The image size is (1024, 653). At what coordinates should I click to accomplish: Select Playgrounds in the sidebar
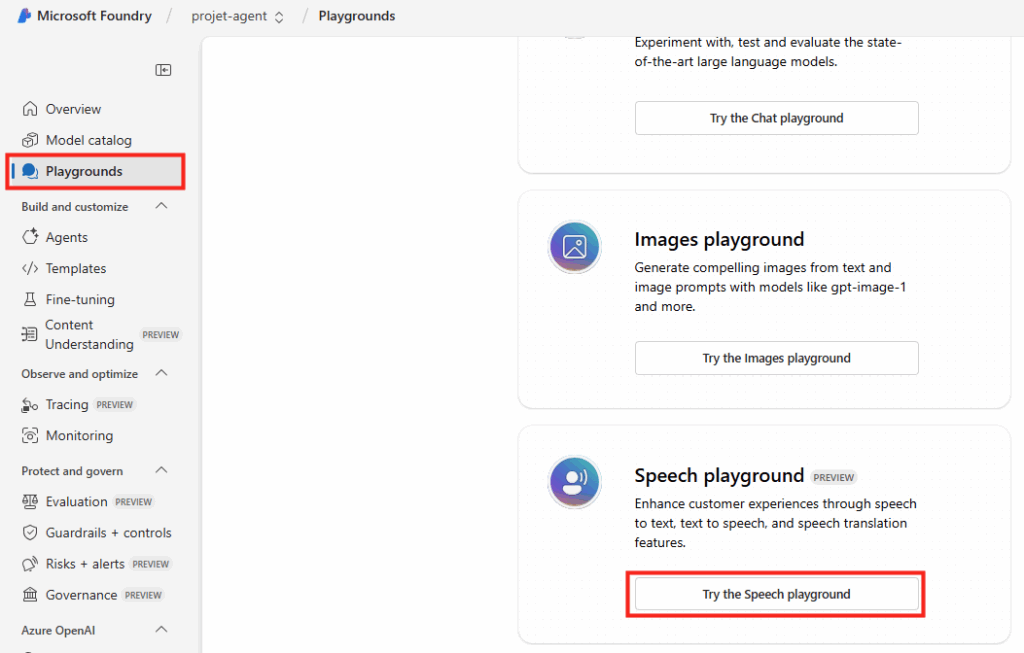(84, 171)
